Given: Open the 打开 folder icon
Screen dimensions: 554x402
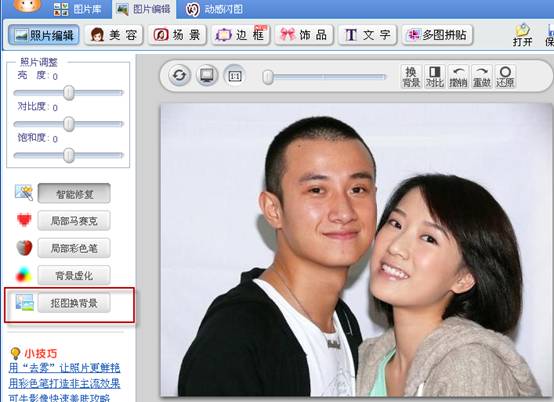Looking at the screenshot, I should tap(523, 35).
